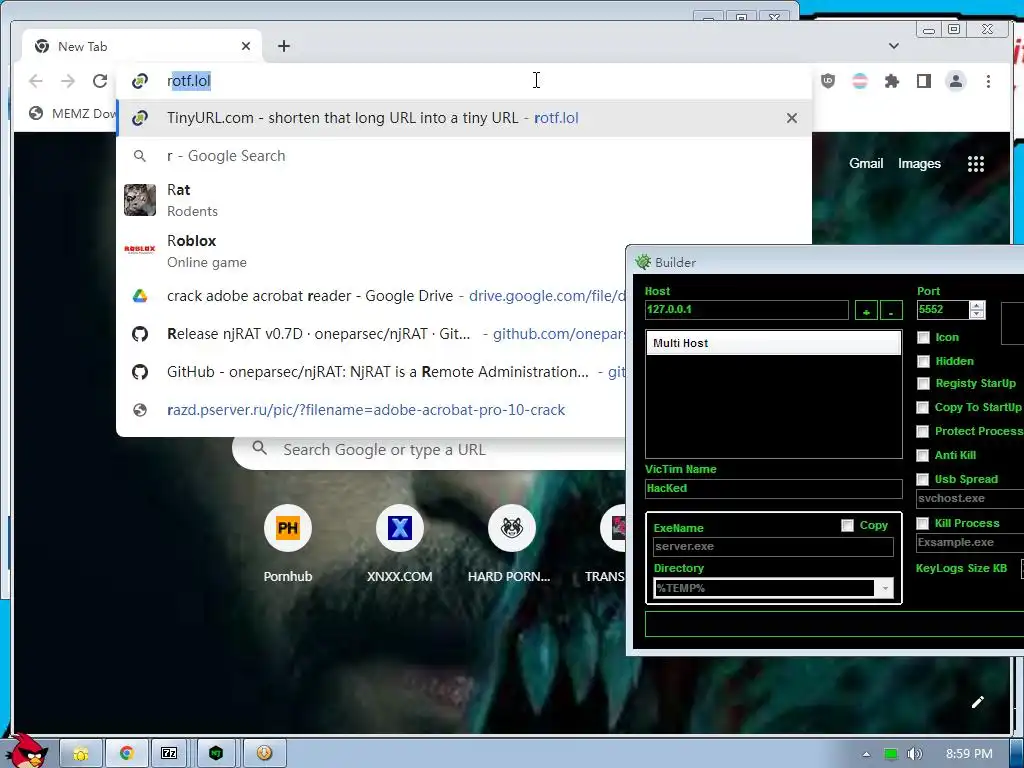Screen dimensions: 1024x768
Task: Toggle the Protect Process checkbox
Action: click(x=923, y=432)
